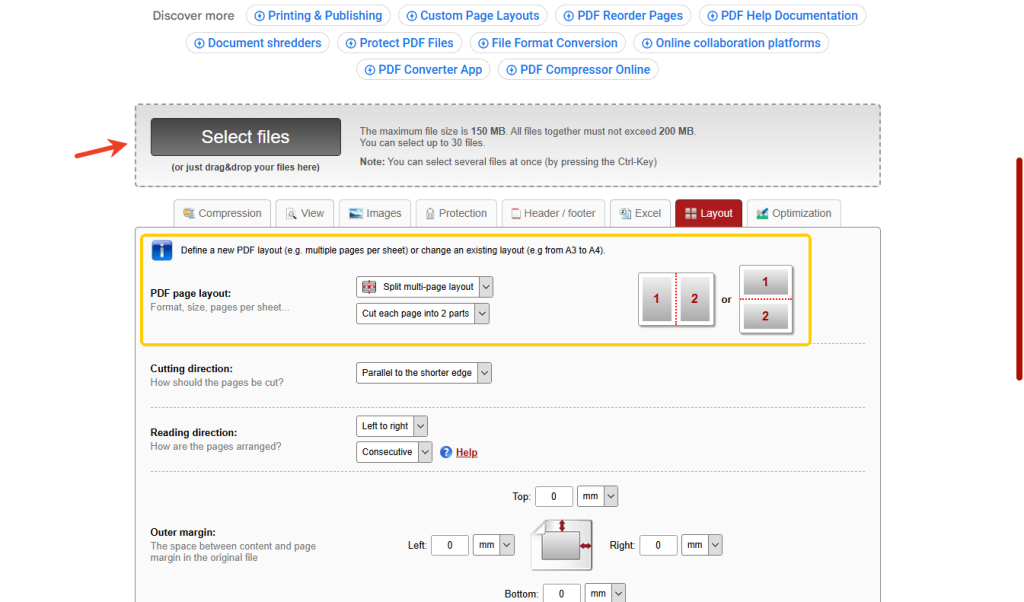This screenshot has height=602, width=1024.
Task: Click inside the Left margin input field
Action: click(449, 545)
